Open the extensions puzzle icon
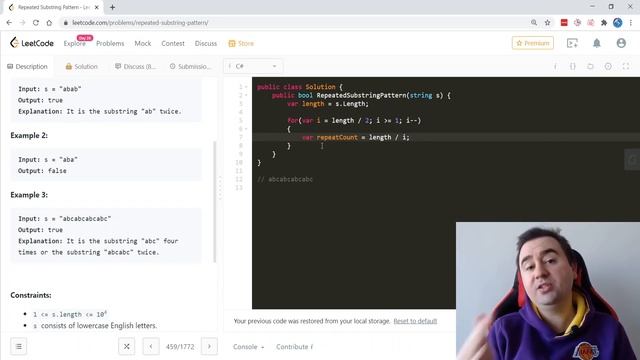Viewport: 640px width, 360px height. point(604,23)
